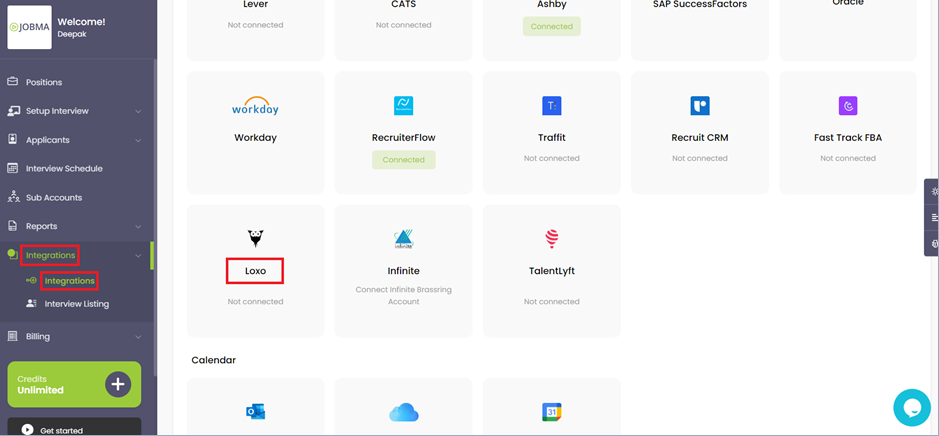939x436 pixels.
Task: Open the Workday integration card
Action: point(256,132)
